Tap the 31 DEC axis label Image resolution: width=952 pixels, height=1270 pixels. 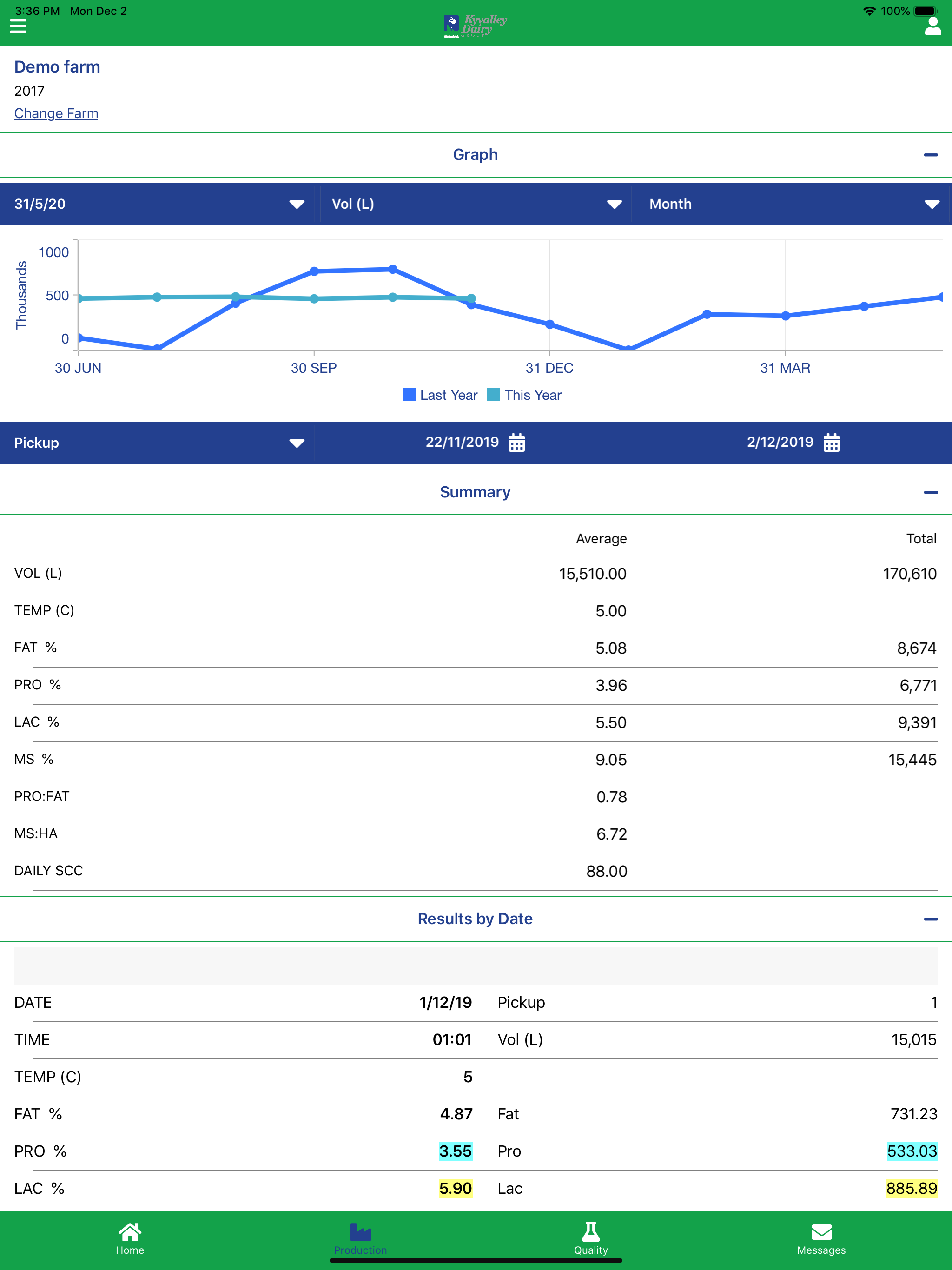(549, 368)
